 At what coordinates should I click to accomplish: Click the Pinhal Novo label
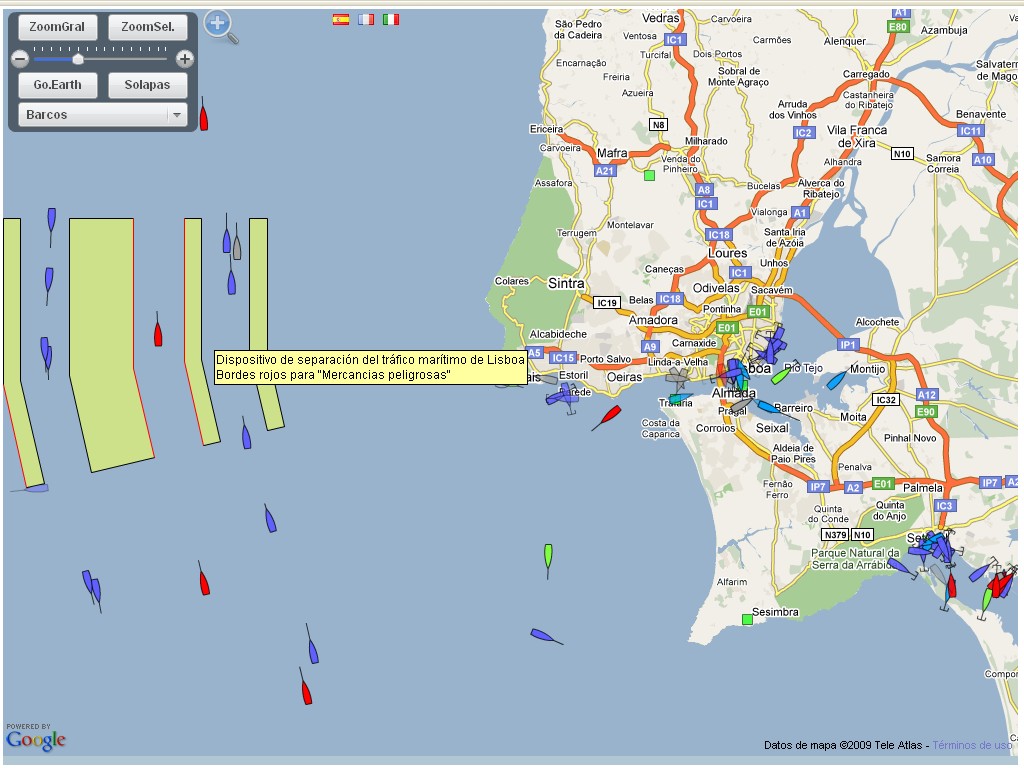click(x=910, y=438)
